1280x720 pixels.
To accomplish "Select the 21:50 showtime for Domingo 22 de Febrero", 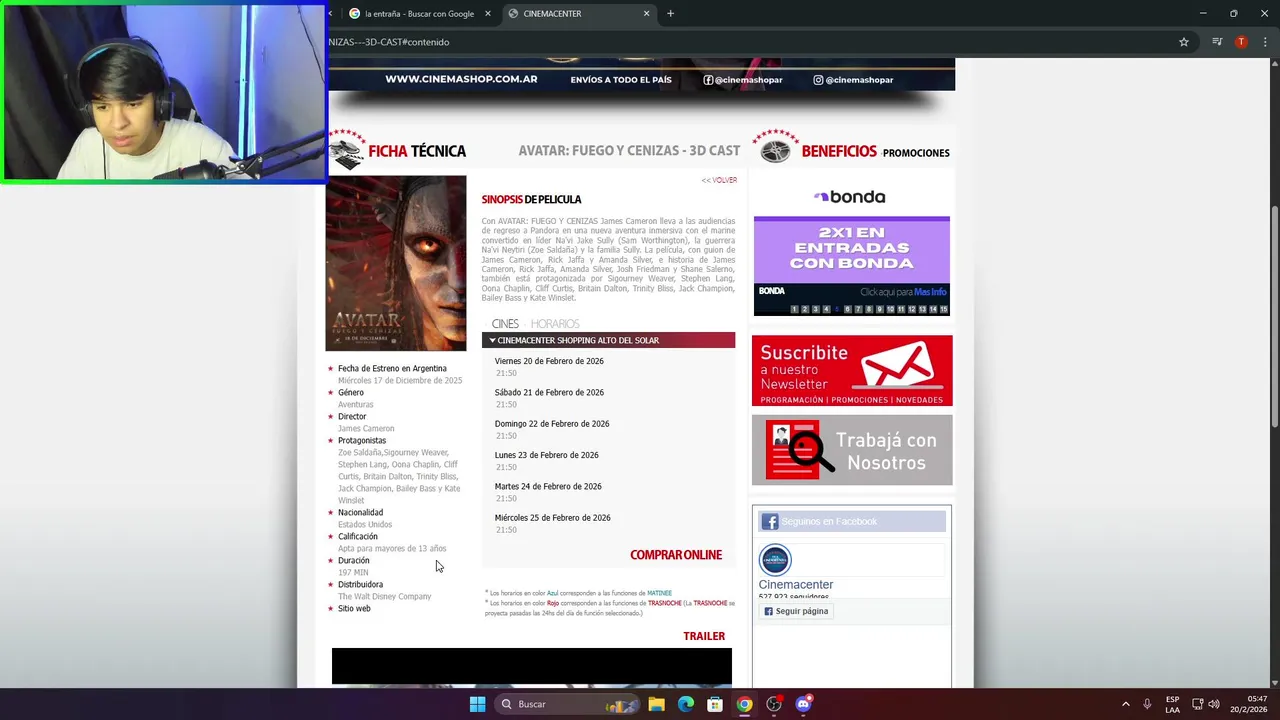I will (506, 436).
